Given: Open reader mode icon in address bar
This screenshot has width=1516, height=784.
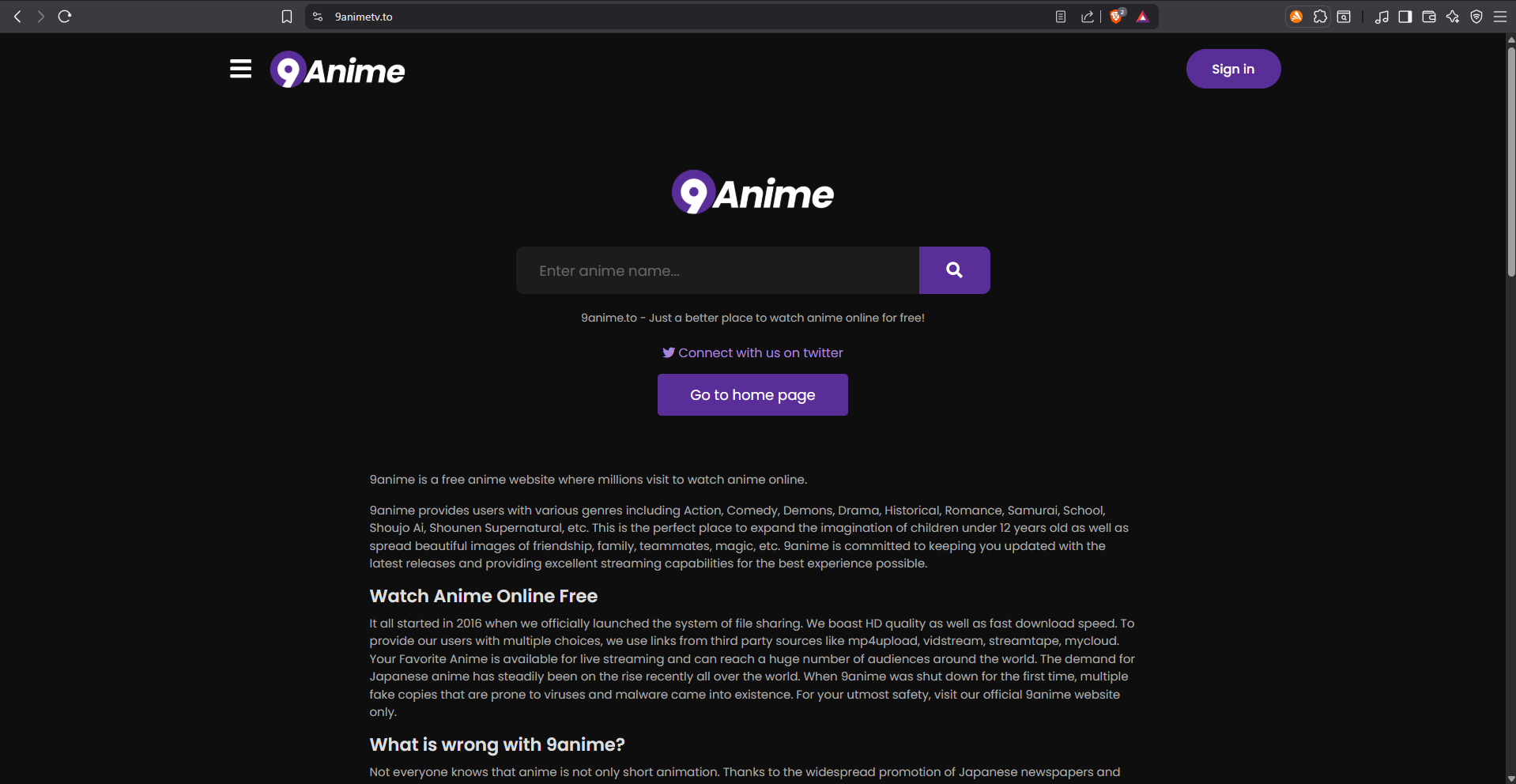Looking at the screenshot, I should tap(1061, 17).
